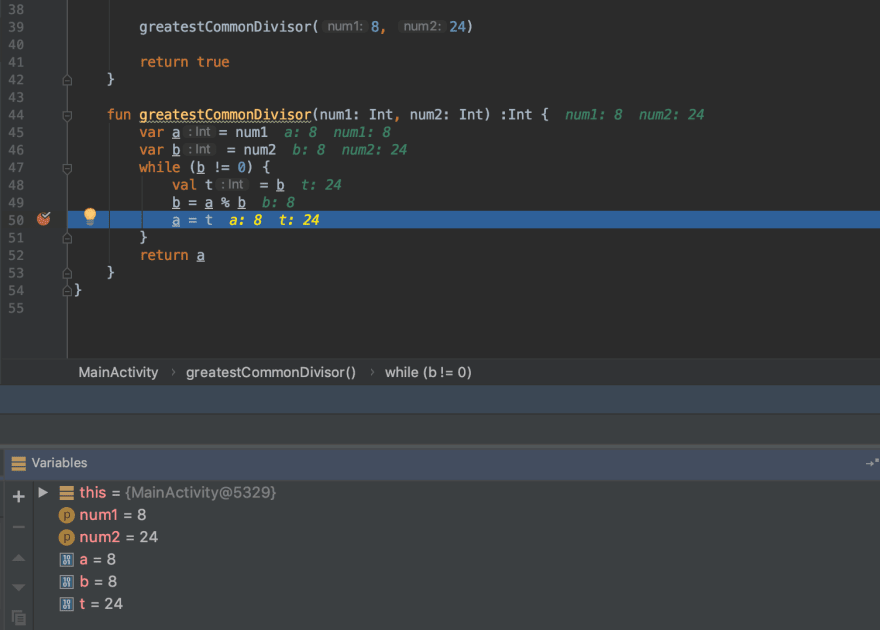The image size is (880, 630).
Task: Collapse the while loop fold marker
Action: click(x=67, y=168)
